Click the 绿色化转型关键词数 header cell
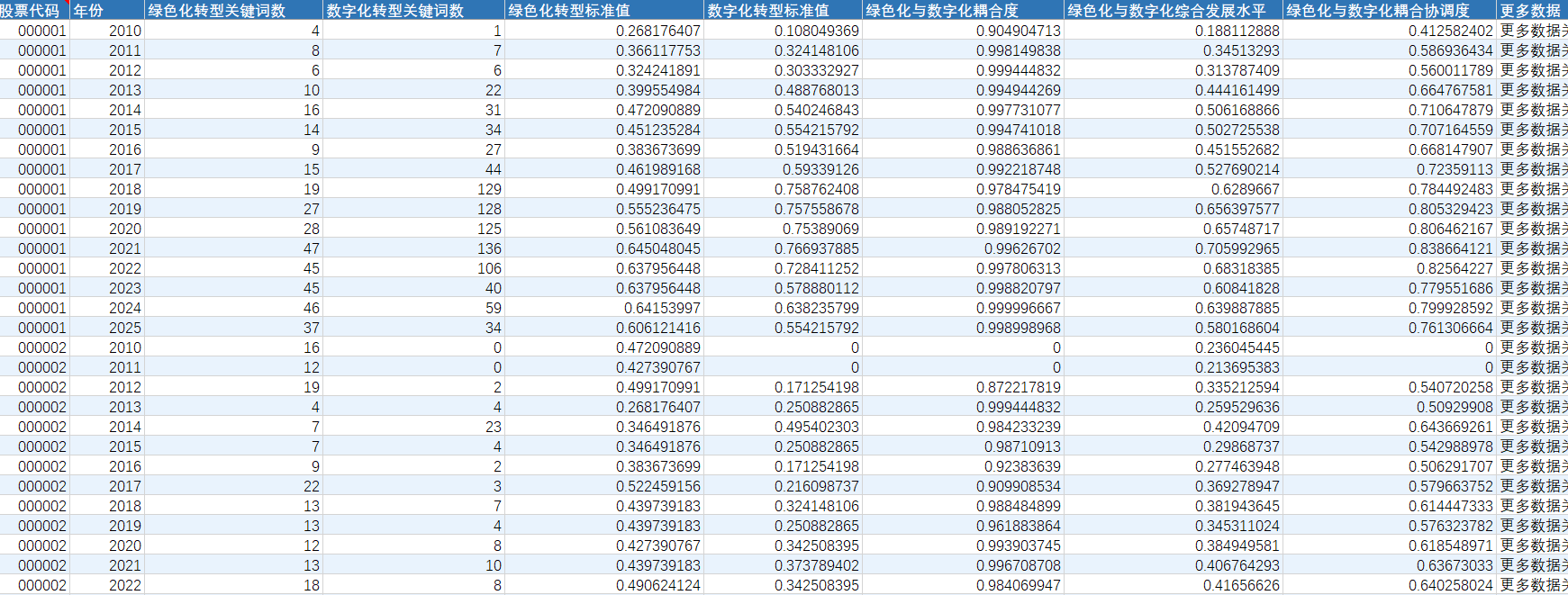Image resolution: width=1568 pixels, height=595 pixels. 233,10
